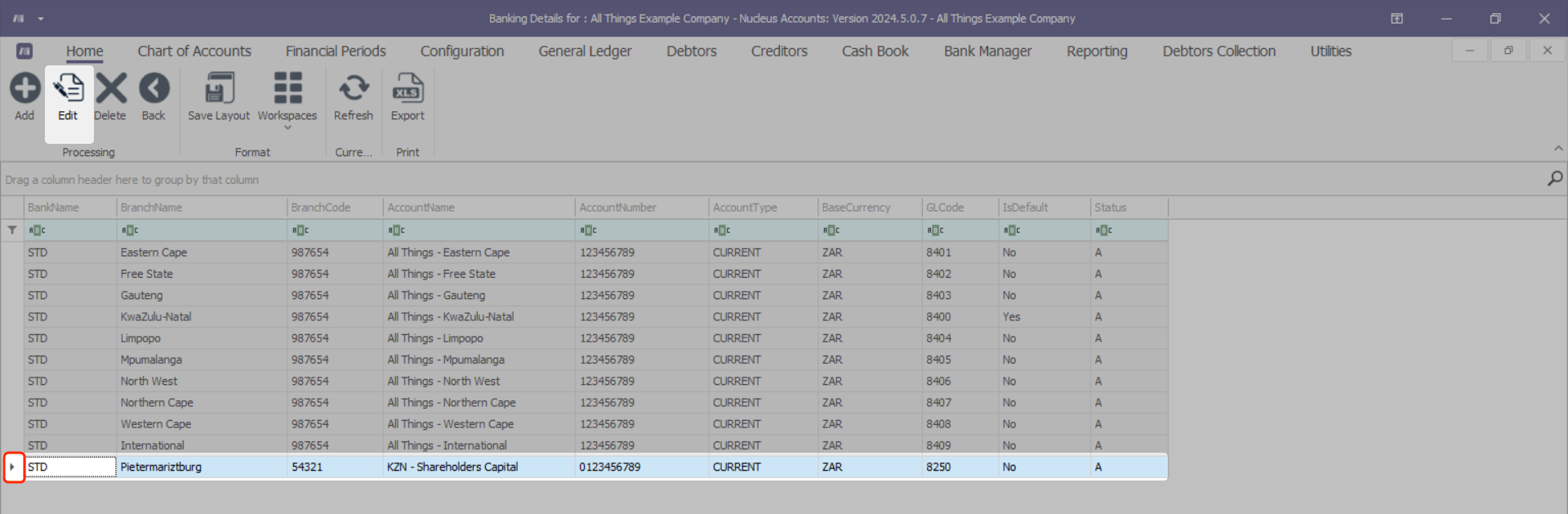Click the Add bank account icon
The image size is (1568, 514).
tap(24, 88)
